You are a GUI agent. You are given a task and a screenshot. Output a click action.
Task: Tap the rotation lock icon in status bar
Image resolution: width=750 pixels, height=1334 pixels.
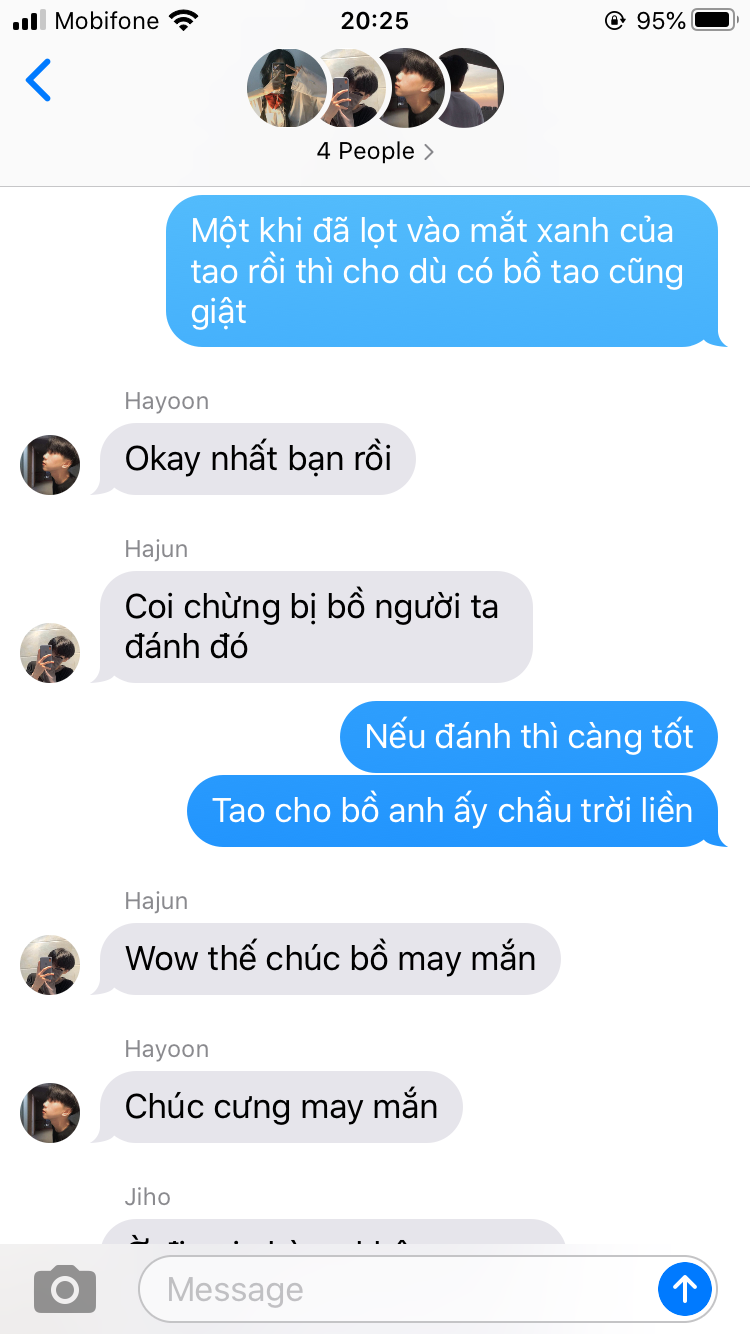point(614,20)
